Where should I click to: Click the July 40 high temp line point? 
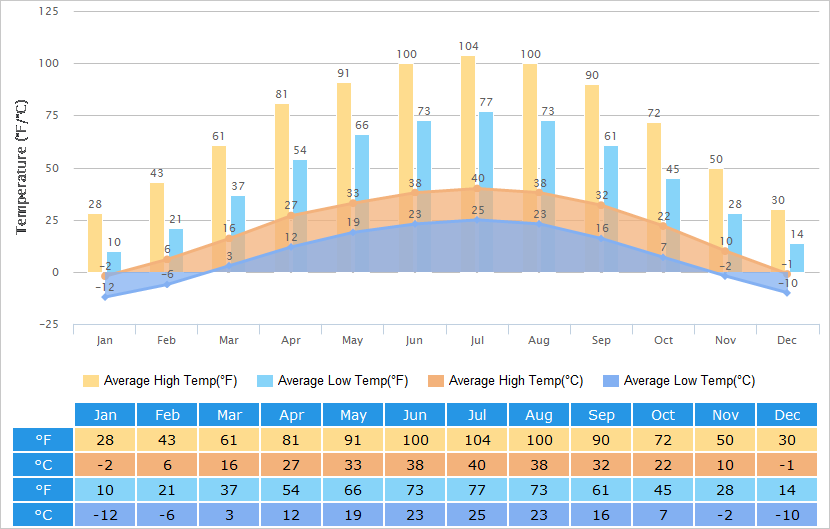(x=477, y=189)
